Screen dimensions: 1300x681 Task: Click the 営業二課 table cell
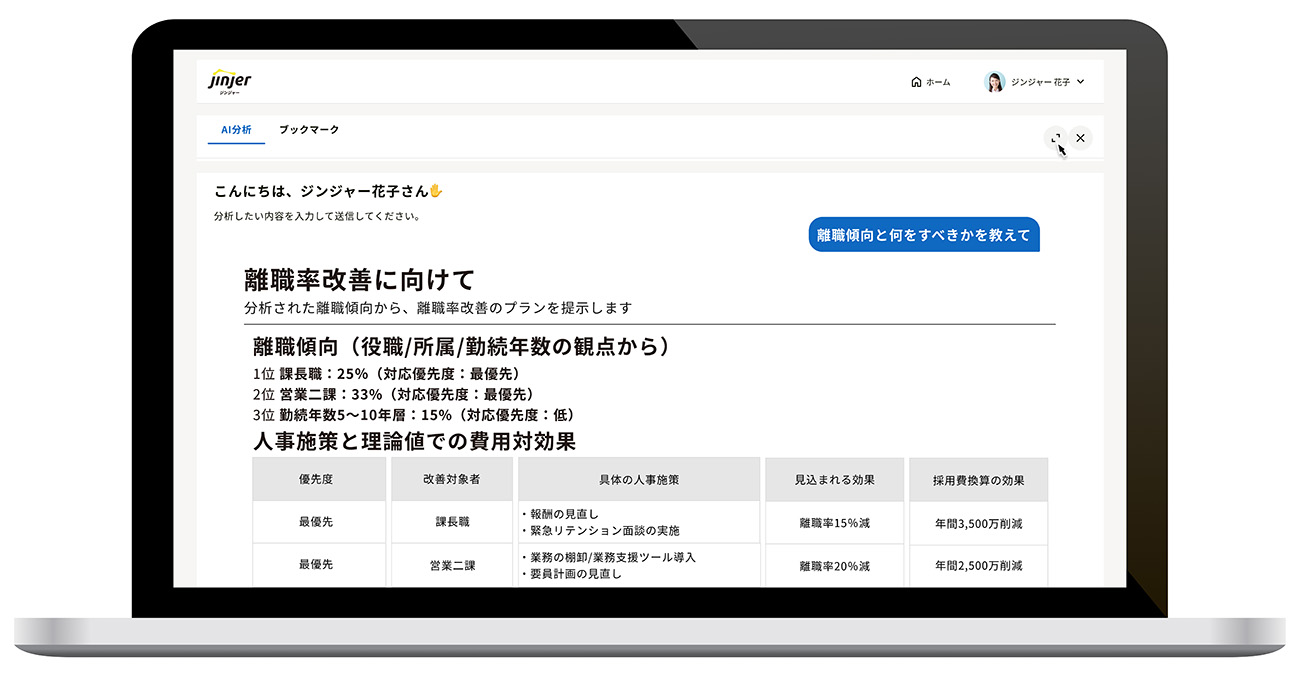[x=450, y=565]
